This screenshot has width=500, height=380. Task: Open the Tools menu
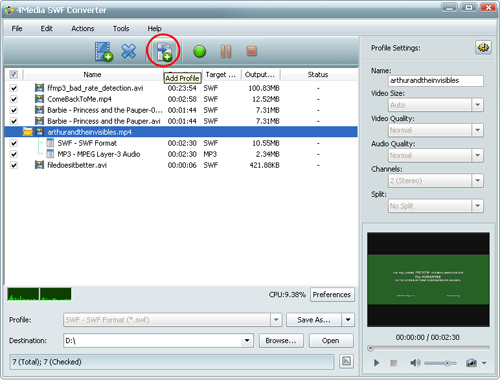(121, 29)
